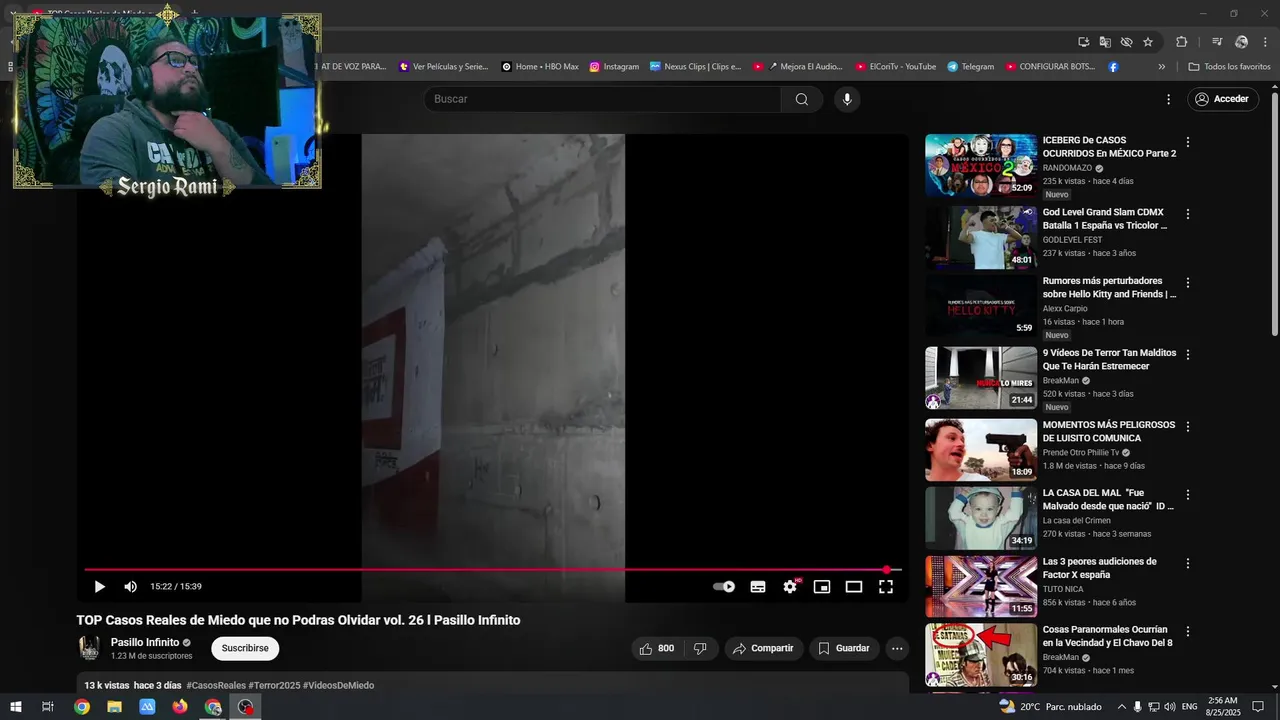This screenshot has height=720, width=1280.
Task: Open HBO Max bookmark
Action: pyautogui.click(x=540, y=67)
